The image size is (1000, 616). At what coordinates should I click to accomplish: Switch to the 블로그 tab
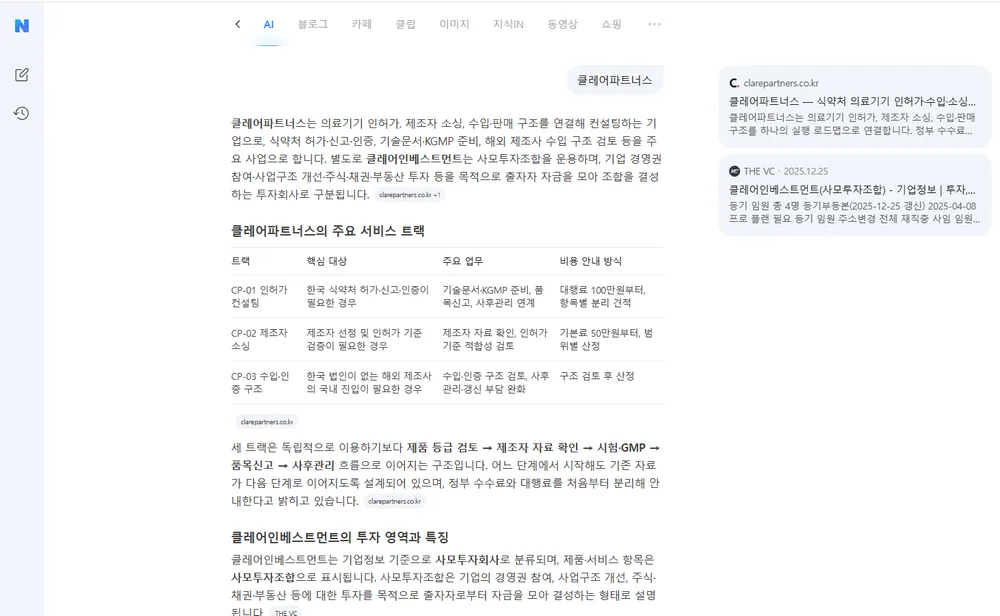(312, 24)
